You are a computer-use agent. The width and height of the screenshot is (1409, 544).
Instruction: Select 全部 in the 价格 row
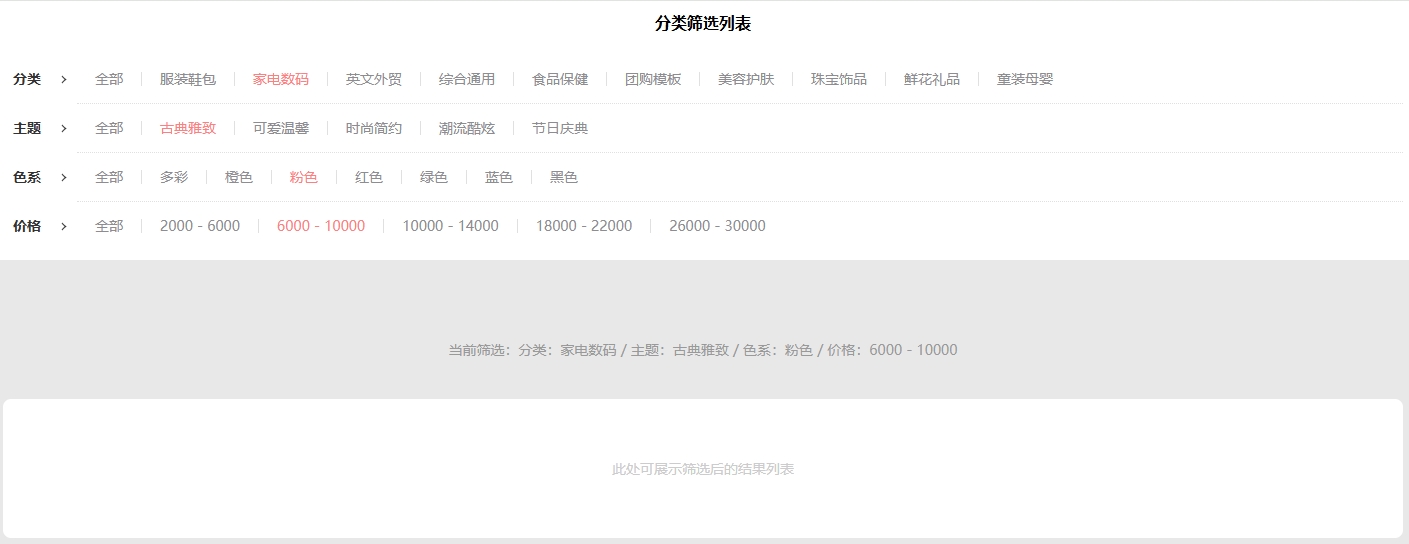[109, 226]
